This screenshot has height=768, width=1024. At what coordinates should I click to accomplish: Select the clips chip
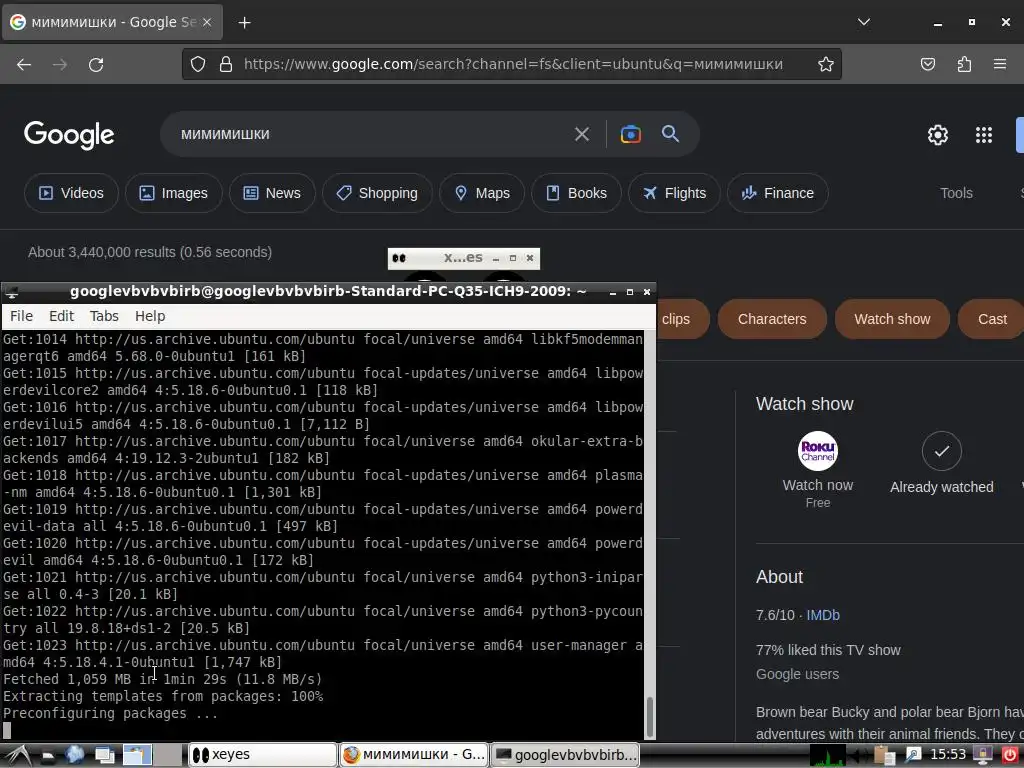tap(682, 319)
